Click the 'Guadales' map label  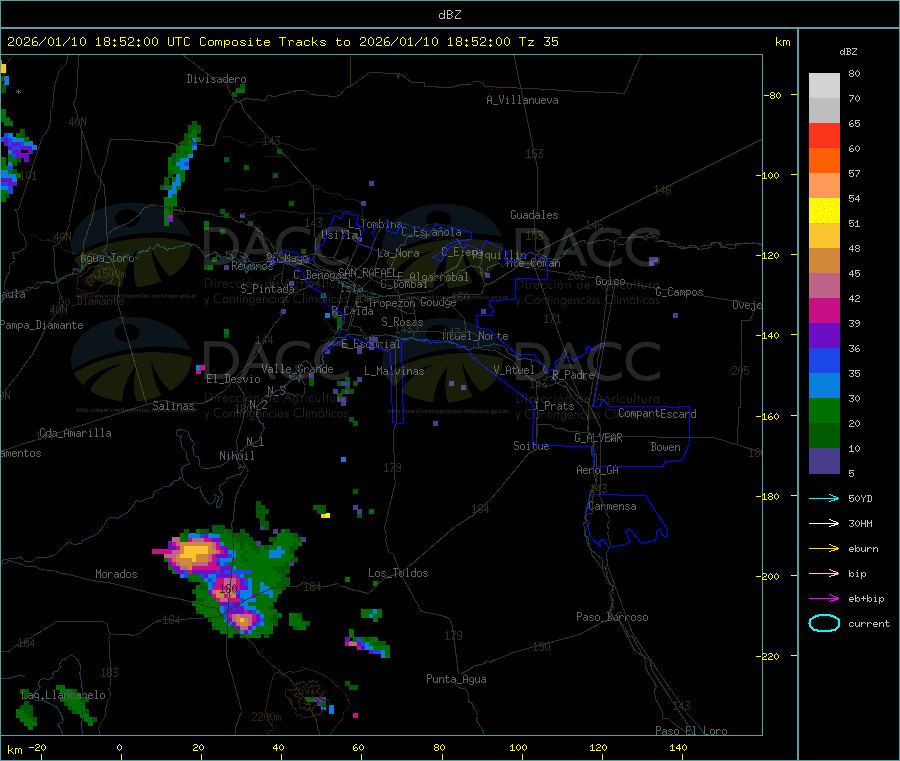click(x=534, y=215)
